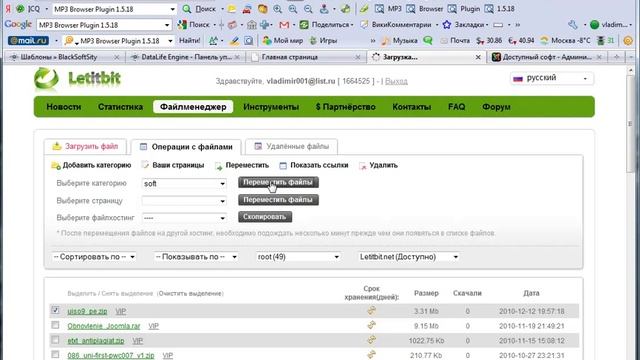Open the Новости menu item
The image size is (640, 360).
coord(64,107)
